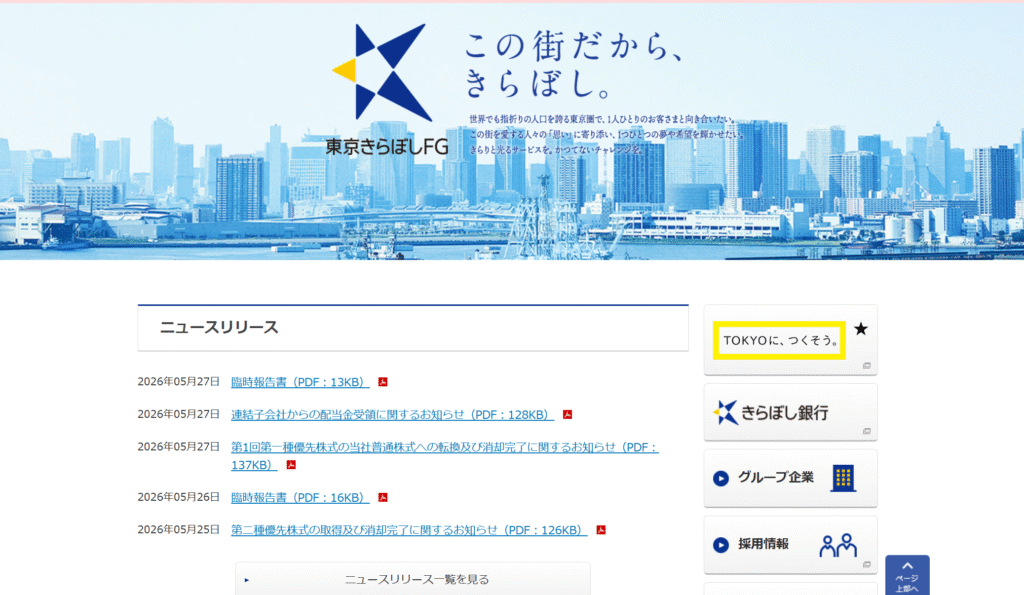Click PDF icon beside the 128KB notice

pos(568,415)
